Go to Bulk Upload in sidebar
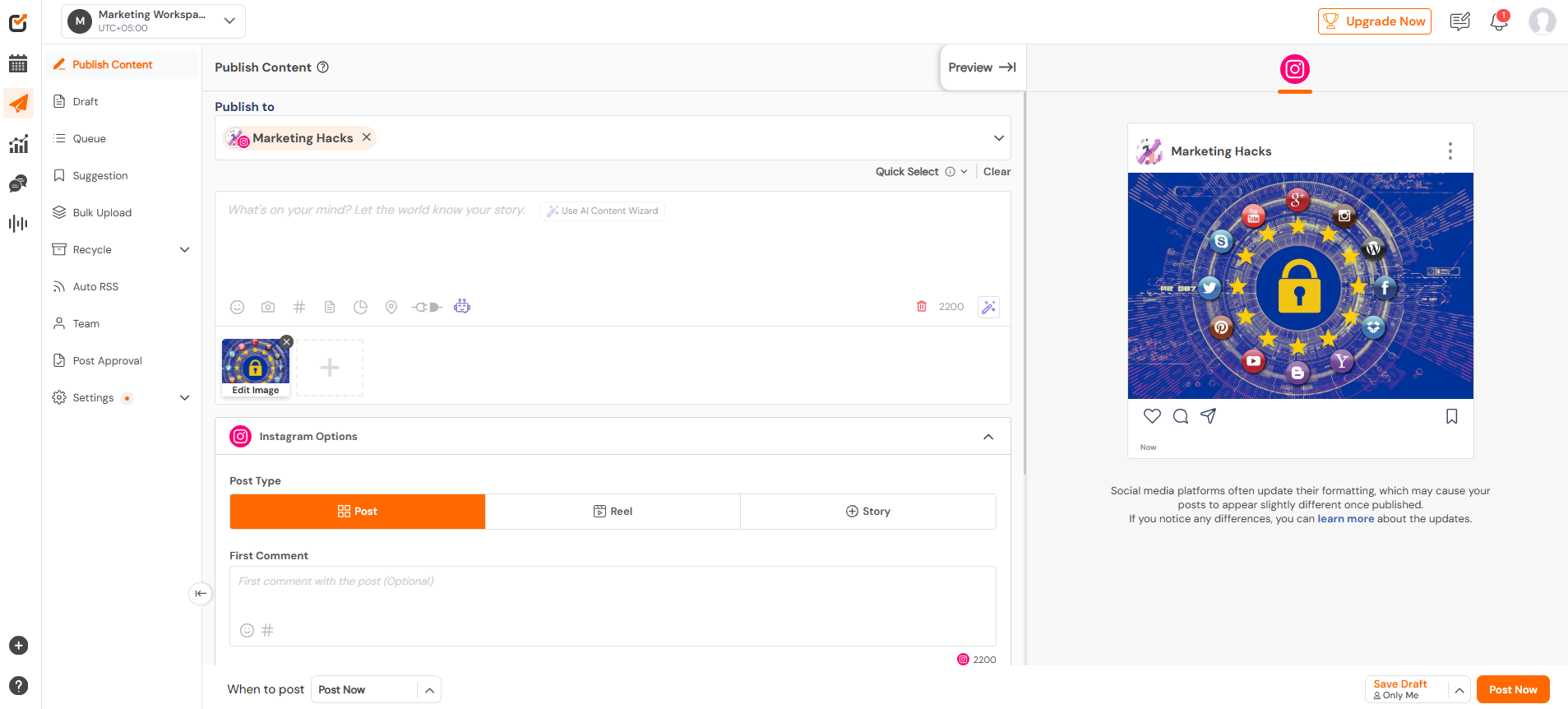The image size is (1568, 709). point(102,212)
